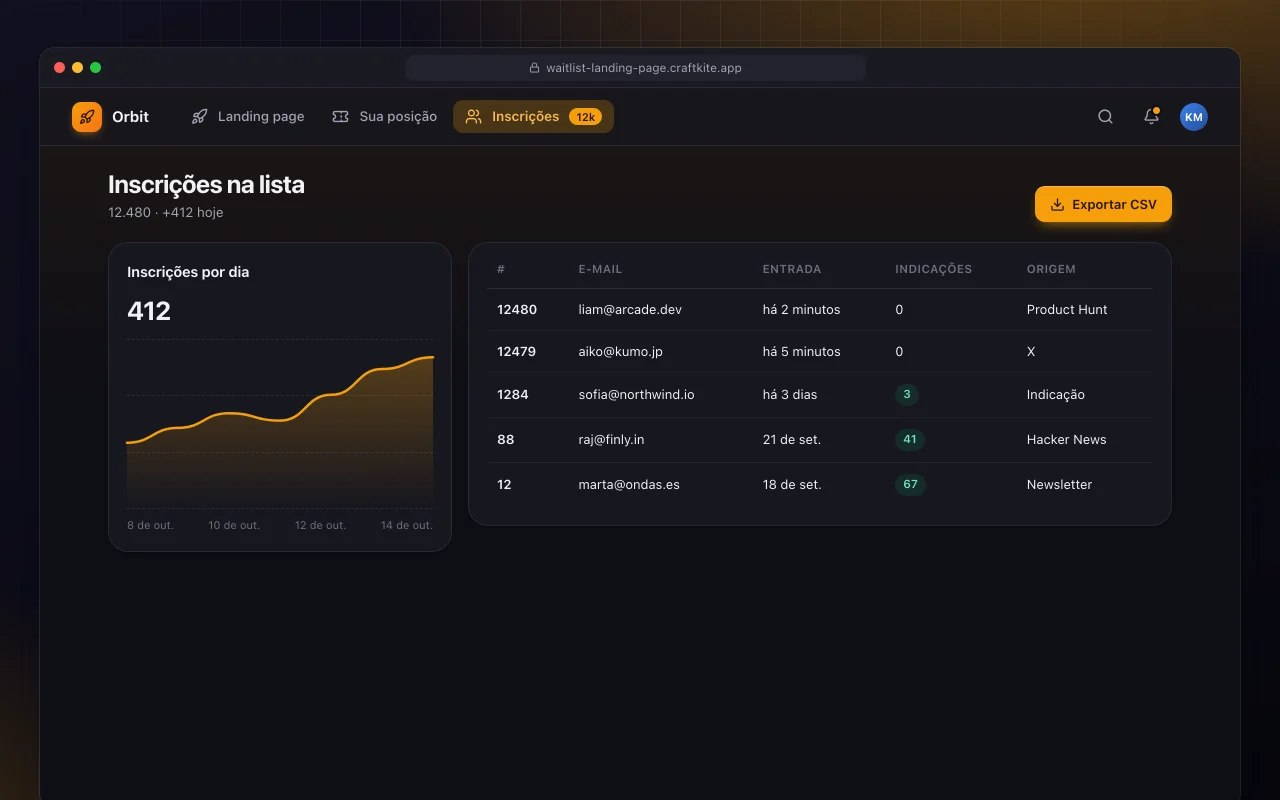Click the Indicação origin cell
Image resolution: width=1280 pixels, height=800 pixels.
click(1056, 394)
